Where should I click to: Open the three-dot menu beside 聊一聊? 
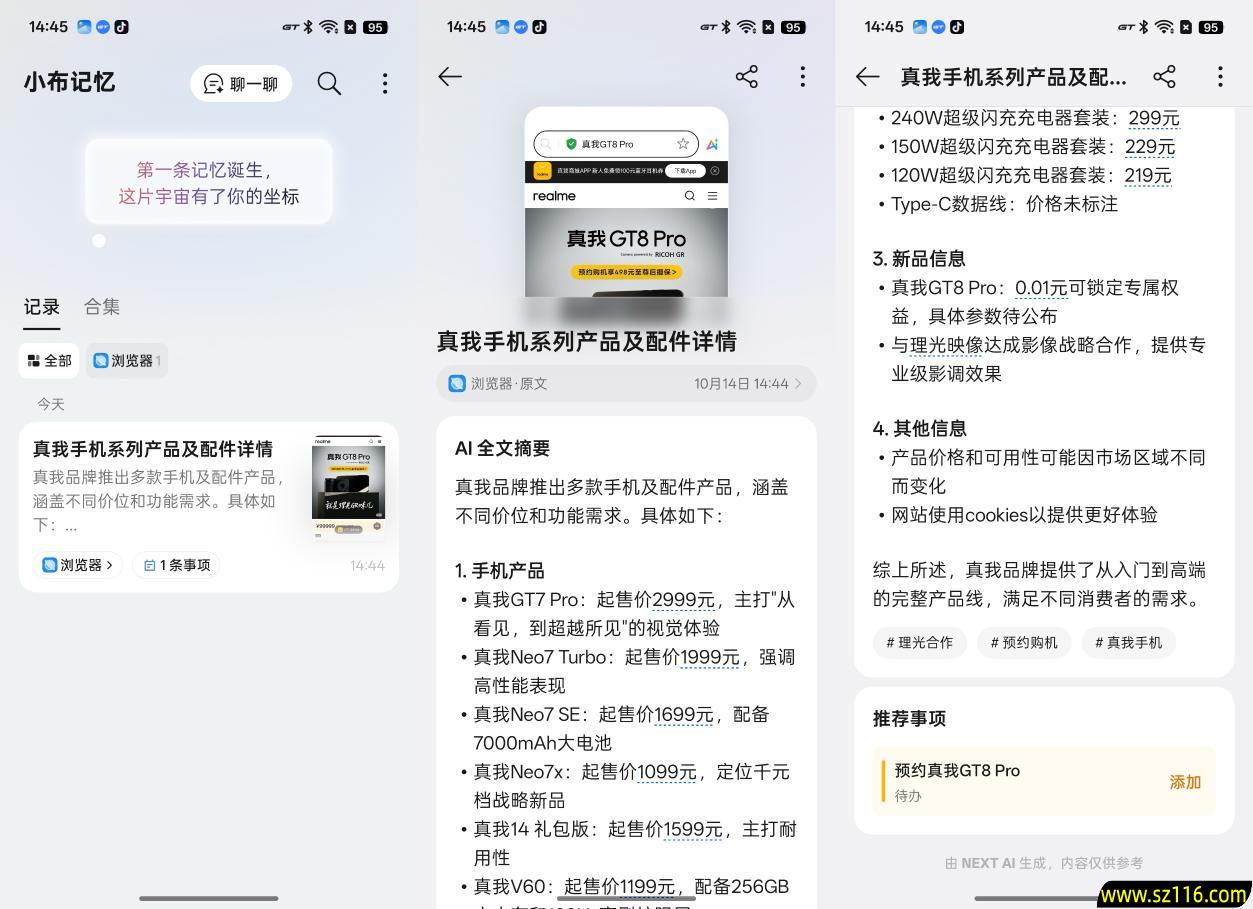click(385, 83)
